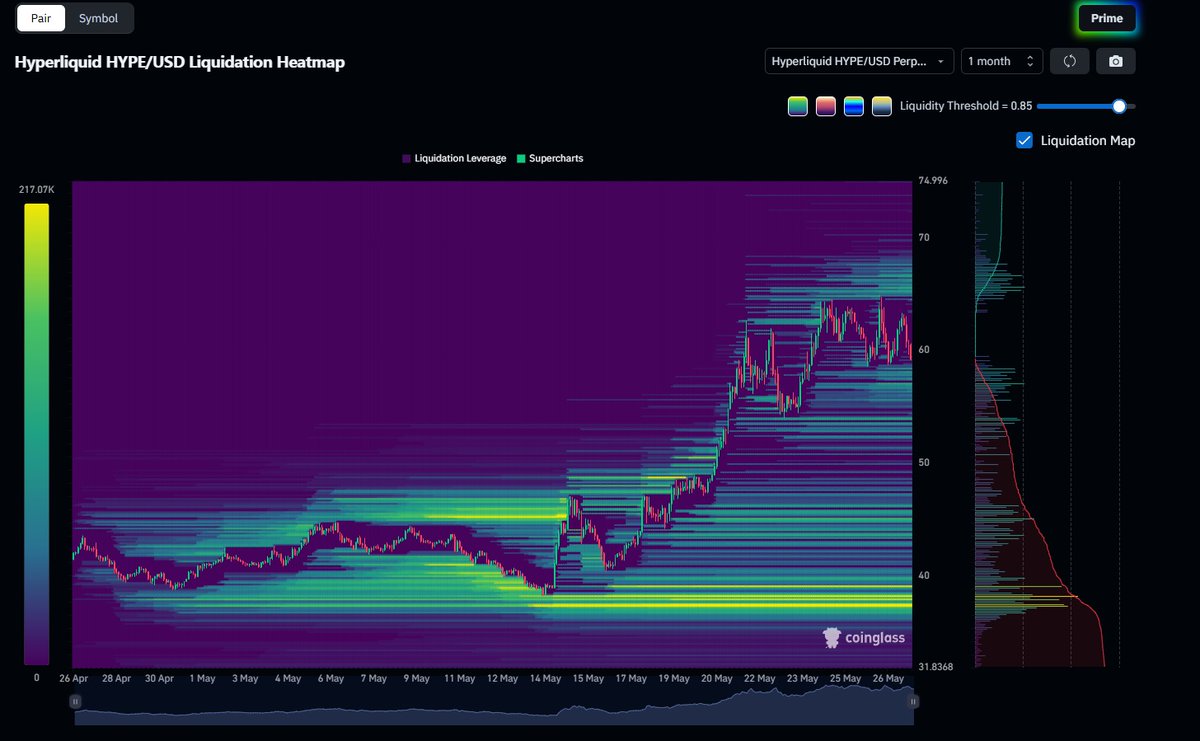Toggle the Liquidation Leverage legend item
The image size is (1200, 741).
click(455, 159)
